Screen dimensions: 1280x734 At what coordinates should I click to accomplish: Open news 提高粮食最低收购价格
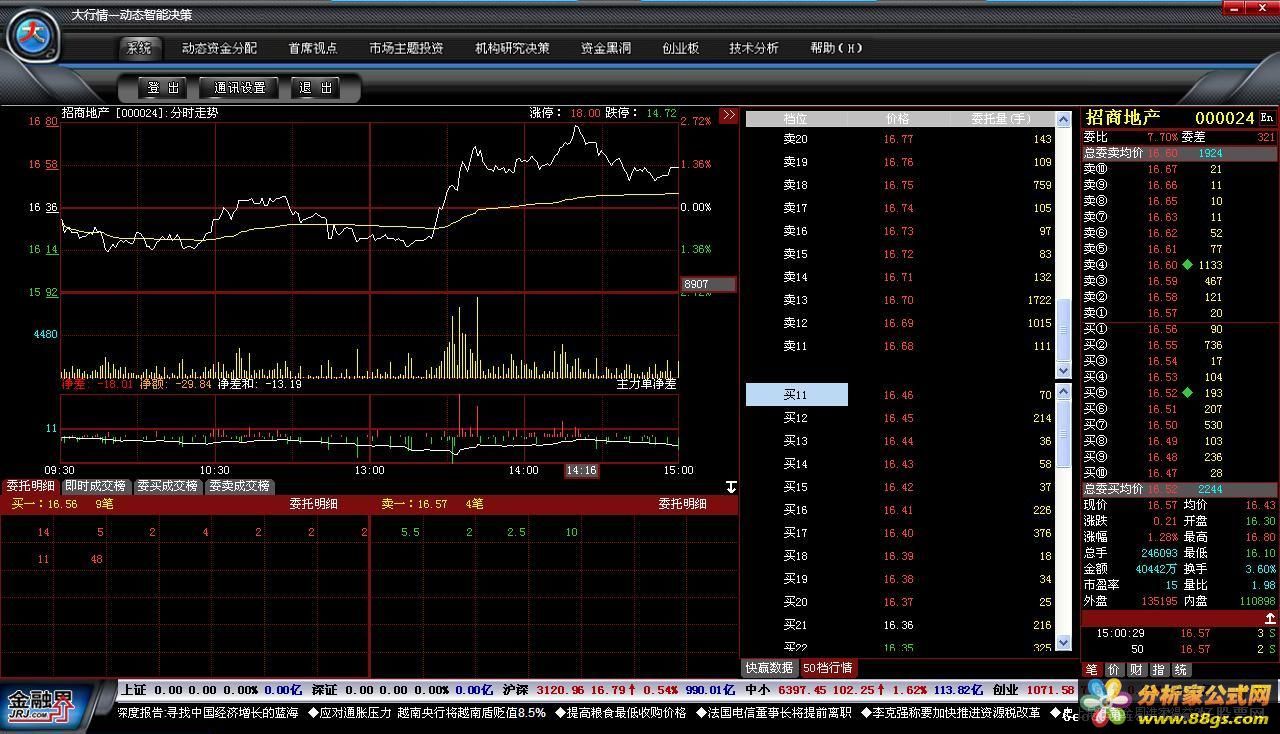(x=621, y=713)
